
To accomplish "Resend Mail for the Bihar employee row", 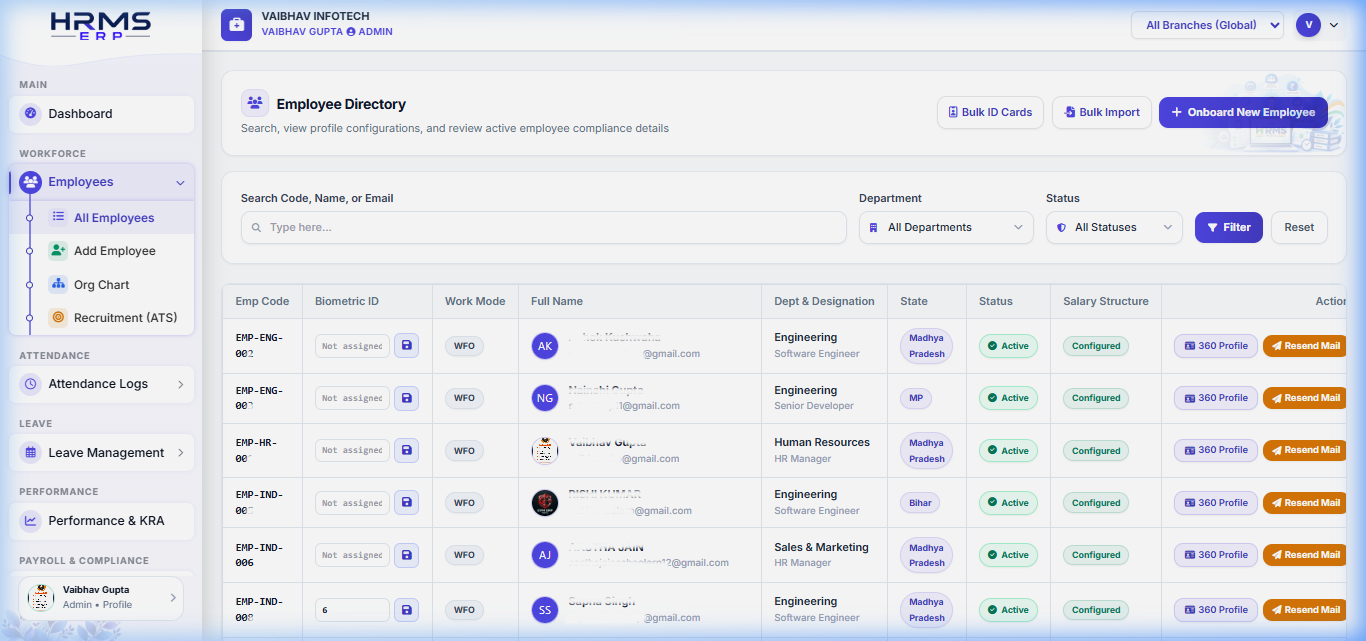I will tap(1306, 503).
